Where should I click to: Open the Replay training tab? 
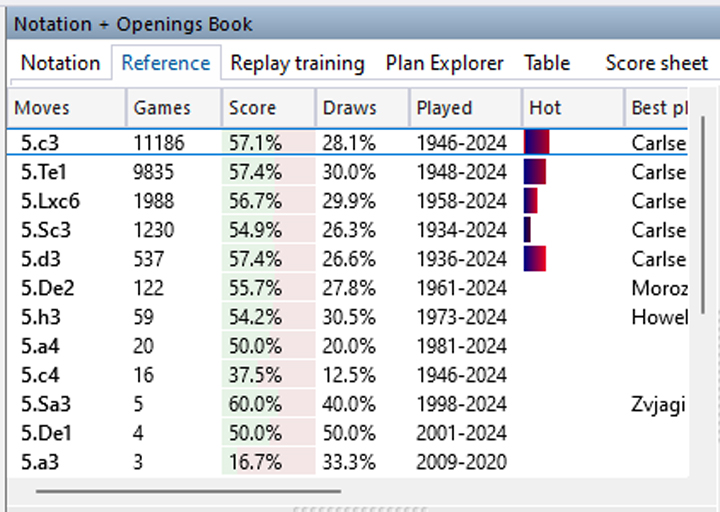pyautogui.click(x=297, y=63)
